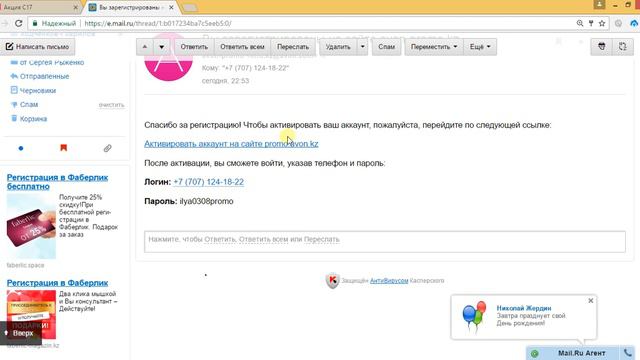
Task: Open message in new window icon
Action: pyautogui.click(x=622, y=47)
